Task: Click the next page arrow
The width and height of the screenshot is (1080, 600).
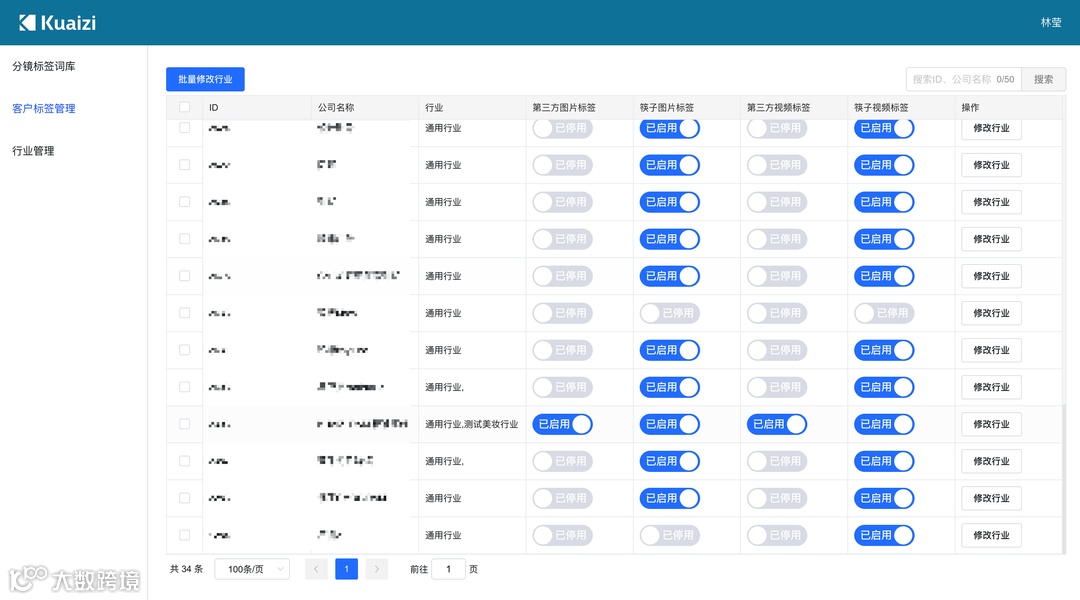Action: point(376,568)
